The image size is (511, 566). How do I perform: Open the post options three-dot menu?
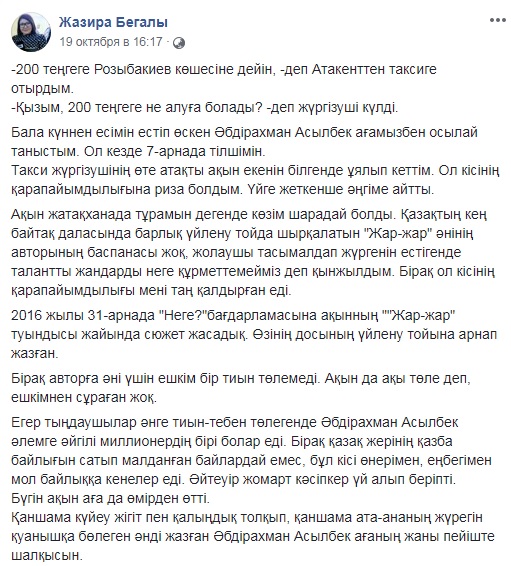pos(498,20)
